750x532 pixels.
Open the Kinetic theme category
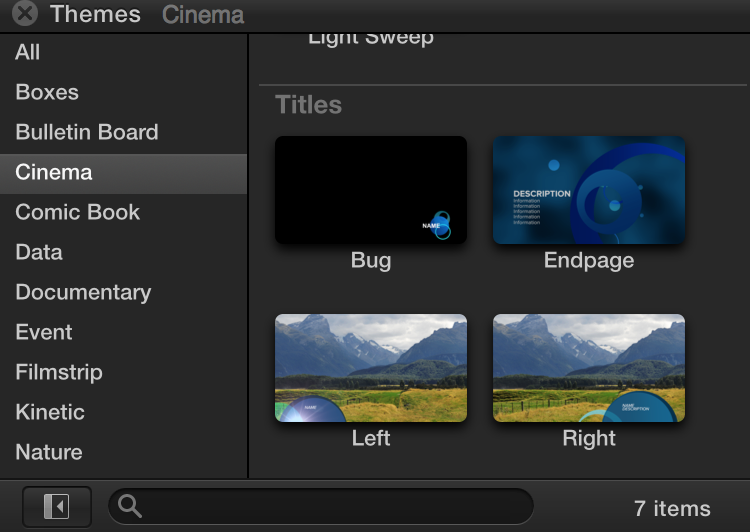(x=50, y=412)
